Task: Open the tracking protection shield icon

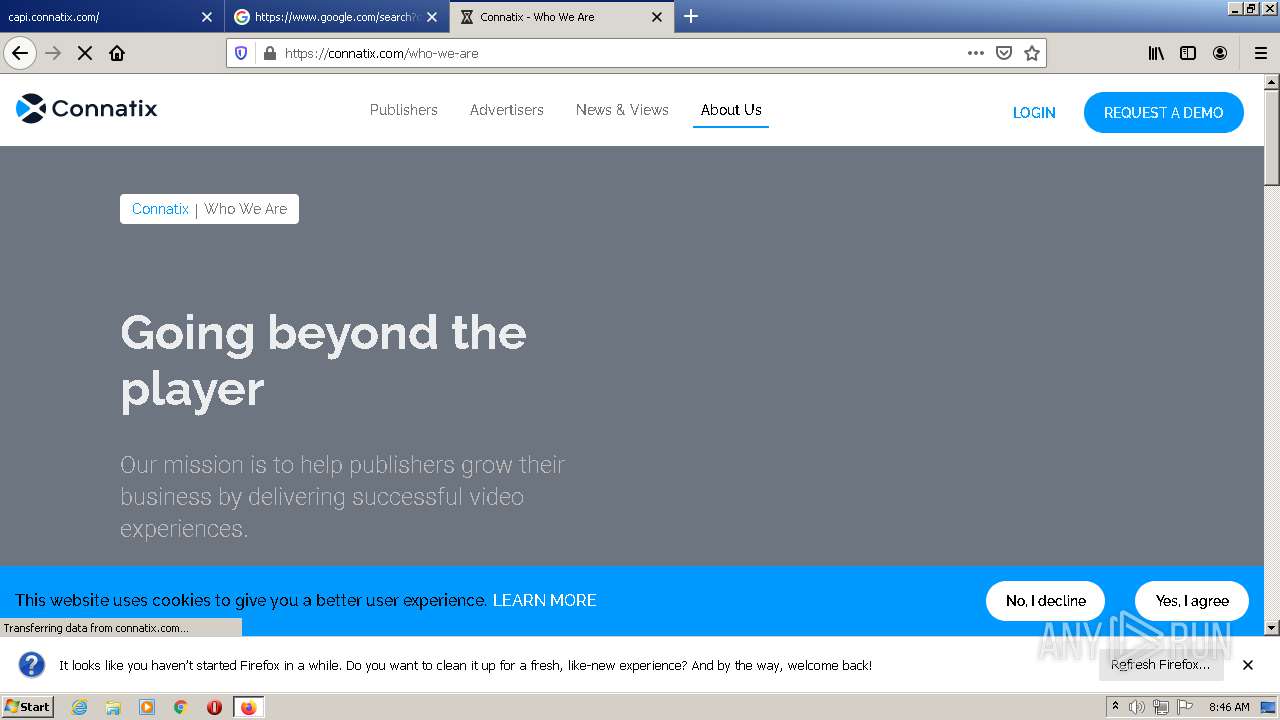Action: 241,53
